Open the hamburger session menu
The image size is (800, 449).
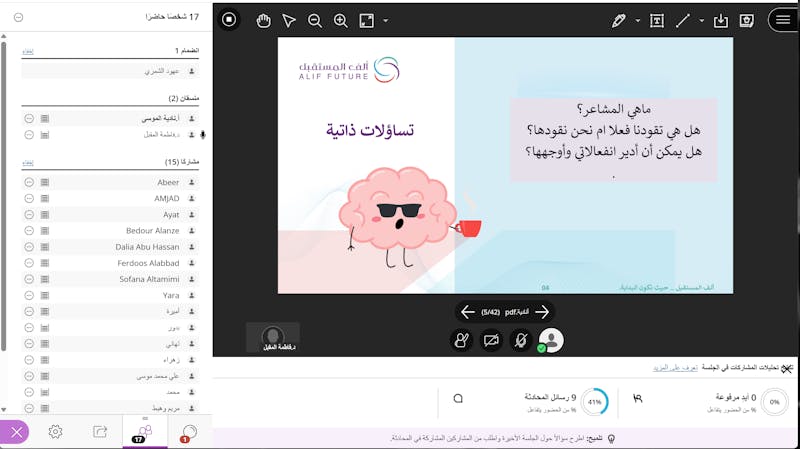pos(782,20)
